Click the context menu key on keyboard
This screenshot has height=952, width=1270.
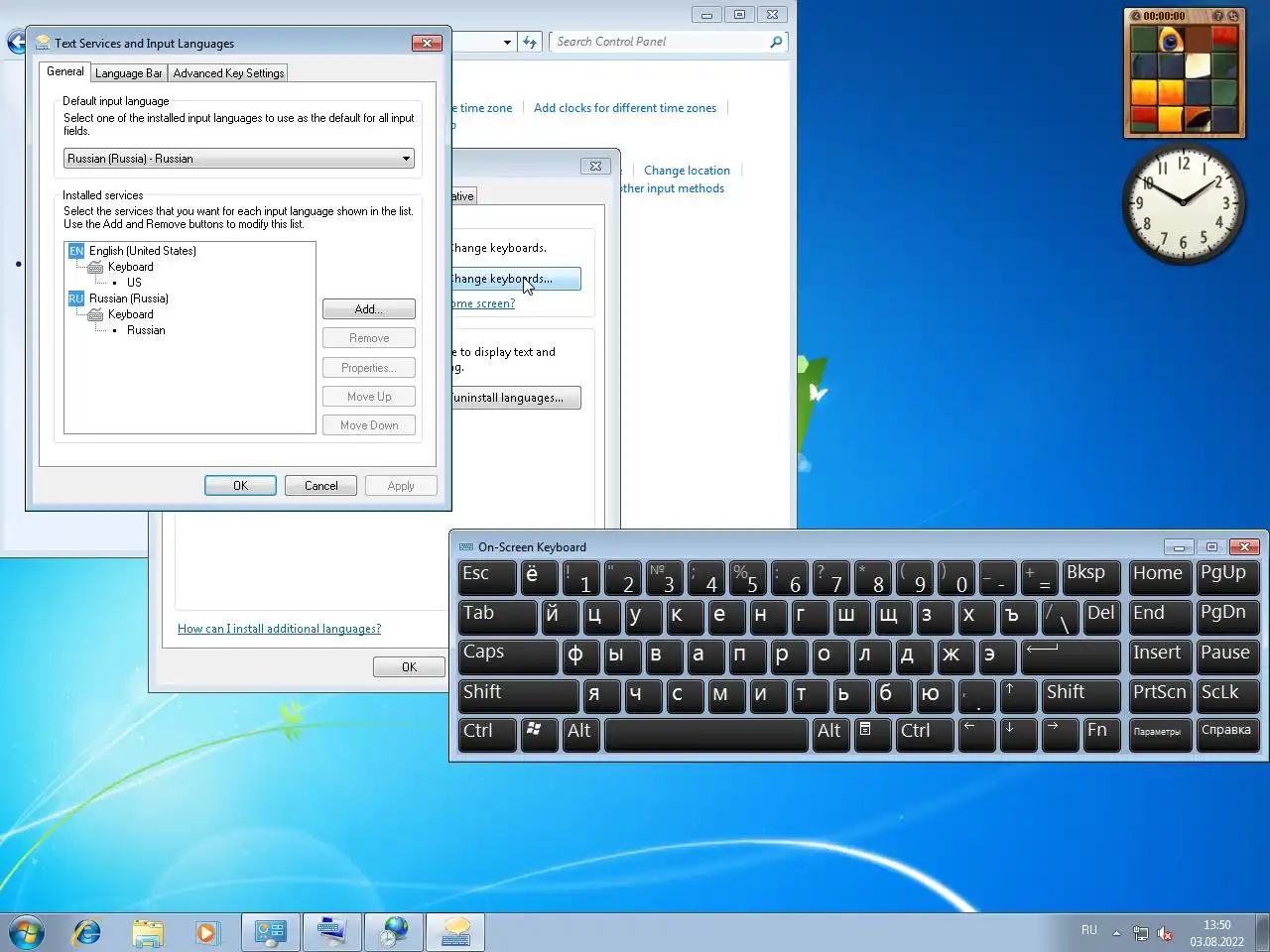tap(872, 734)
